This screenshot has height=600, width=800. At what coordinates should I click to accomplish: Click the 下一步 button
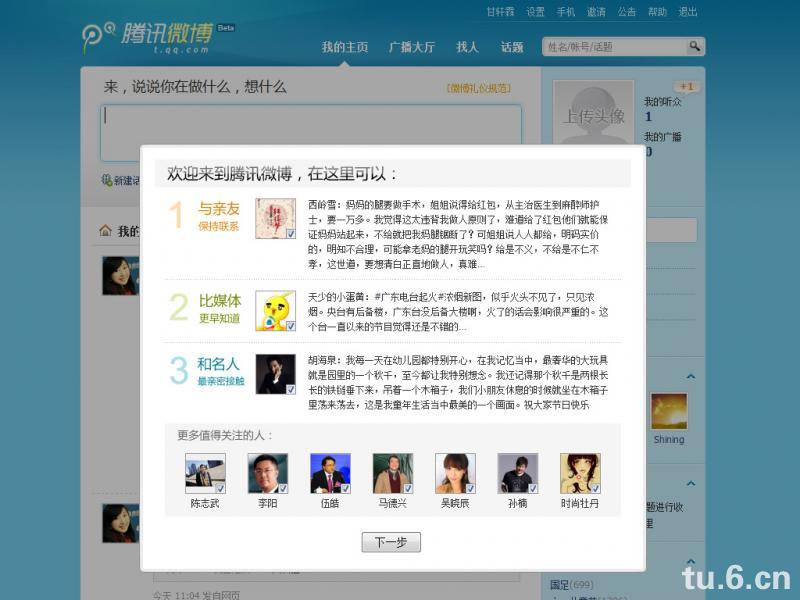(x=391, y=542)
